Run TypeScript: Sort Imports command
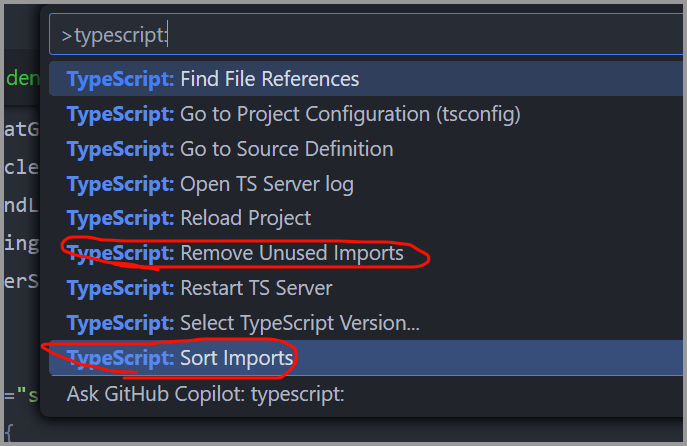687x446 pixels. tap(365, 358)
